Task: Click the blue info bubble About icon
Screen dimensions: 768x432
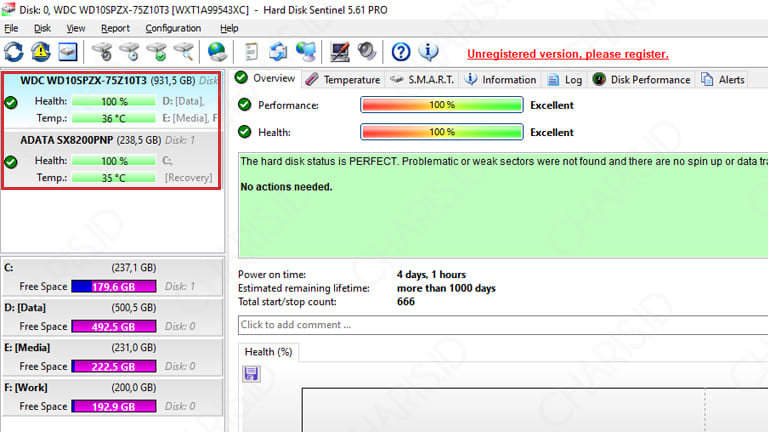Action: (x=428, y=51)
